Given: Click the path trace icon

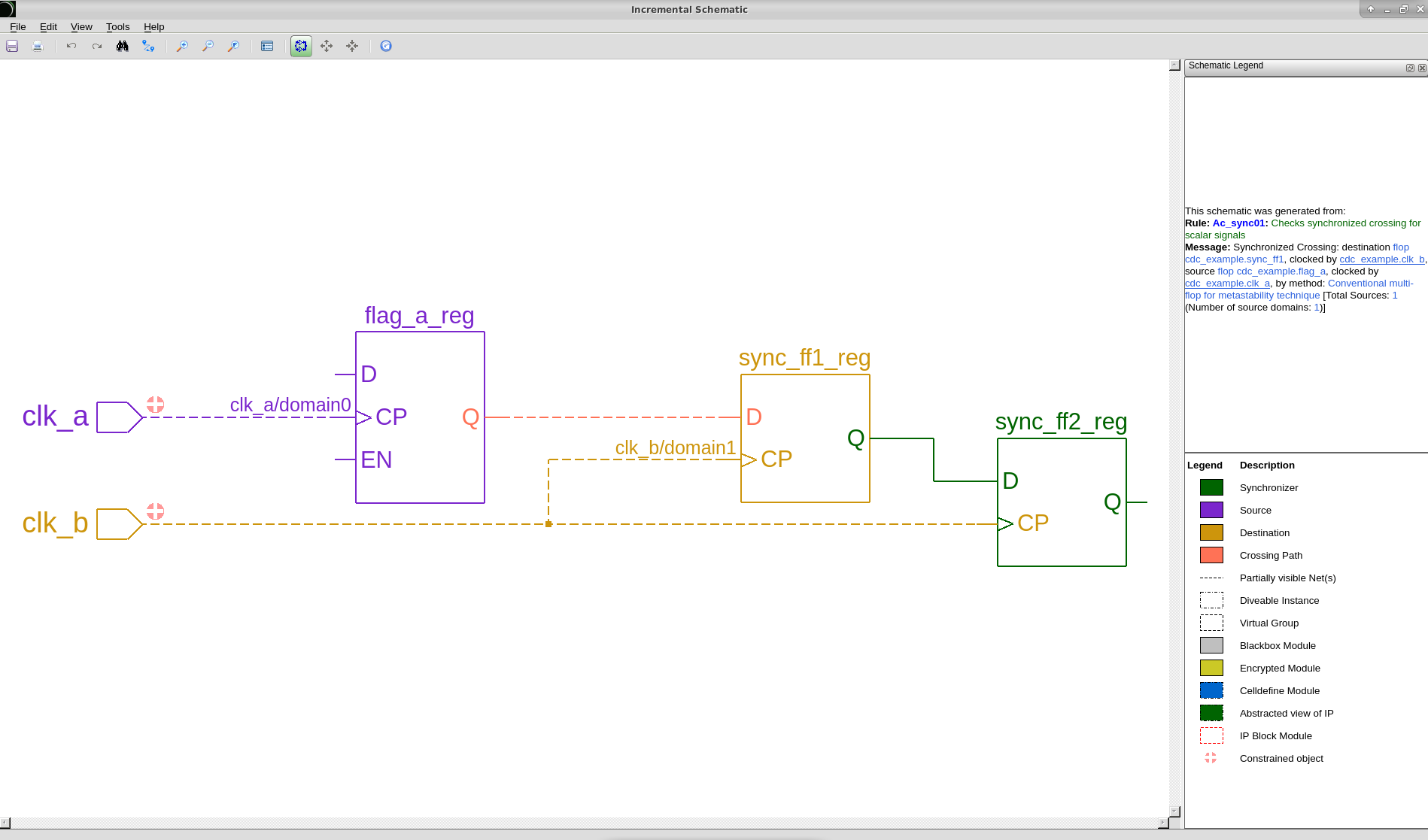Looking at the screenshot, I should [x=148, y=46].
